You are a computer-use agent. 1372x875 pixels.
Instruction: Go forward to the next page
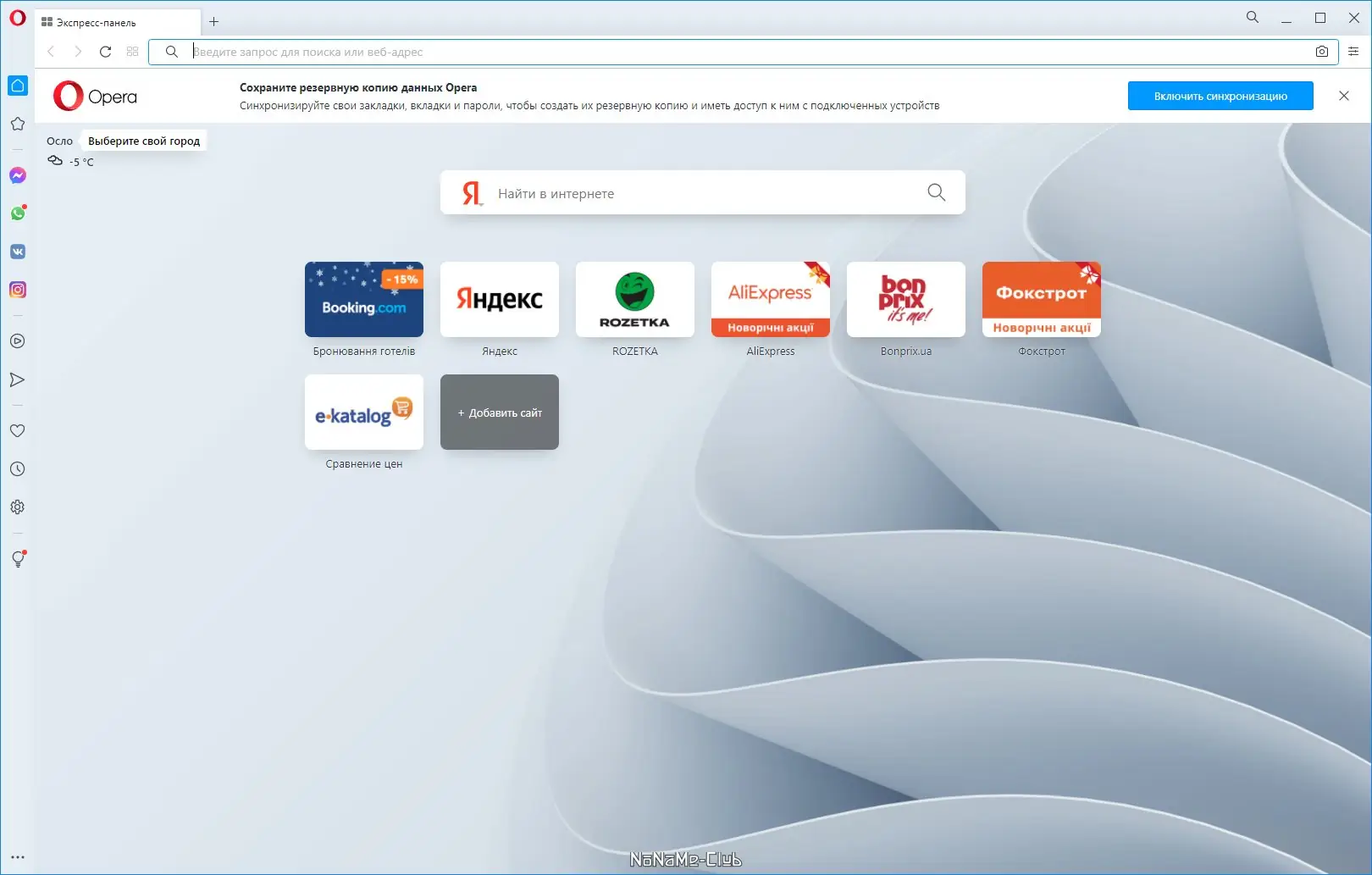click(78, 52)
